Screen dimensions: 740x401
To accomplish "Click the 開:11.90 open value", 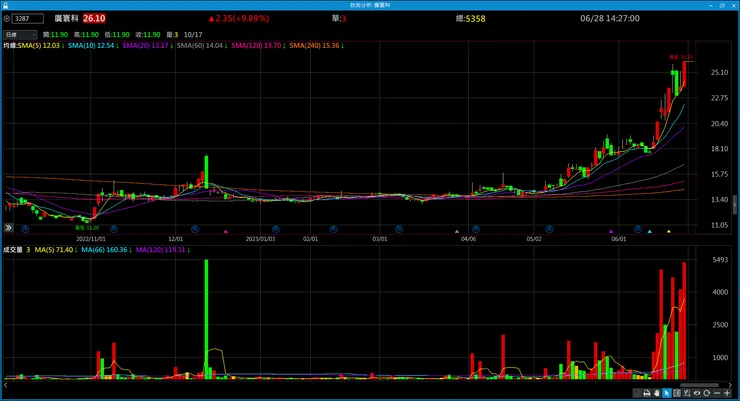I will coord(55,35).
